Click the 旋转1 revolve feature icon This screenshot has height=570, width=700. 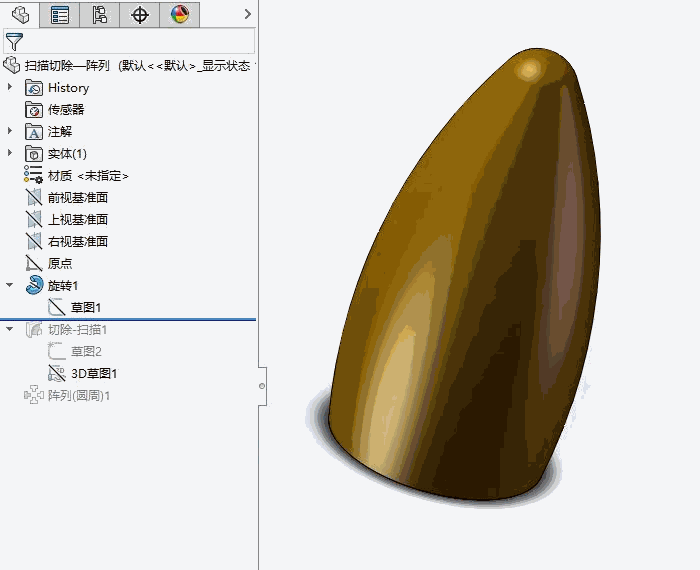tap(34, 285)
